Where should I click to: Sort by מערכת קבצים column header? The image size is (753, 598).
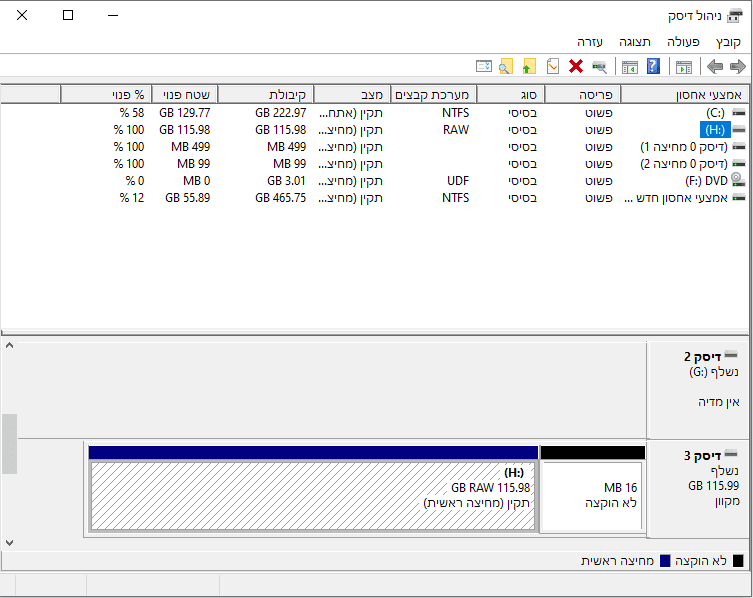[433, 94]
